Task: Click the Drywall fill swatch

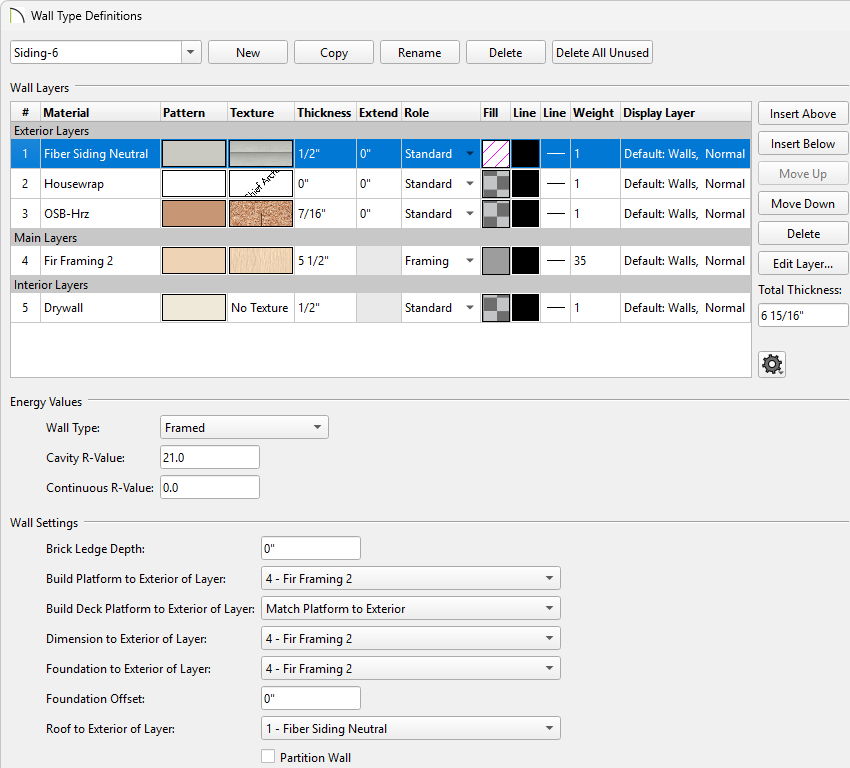Action: (495, 308)
